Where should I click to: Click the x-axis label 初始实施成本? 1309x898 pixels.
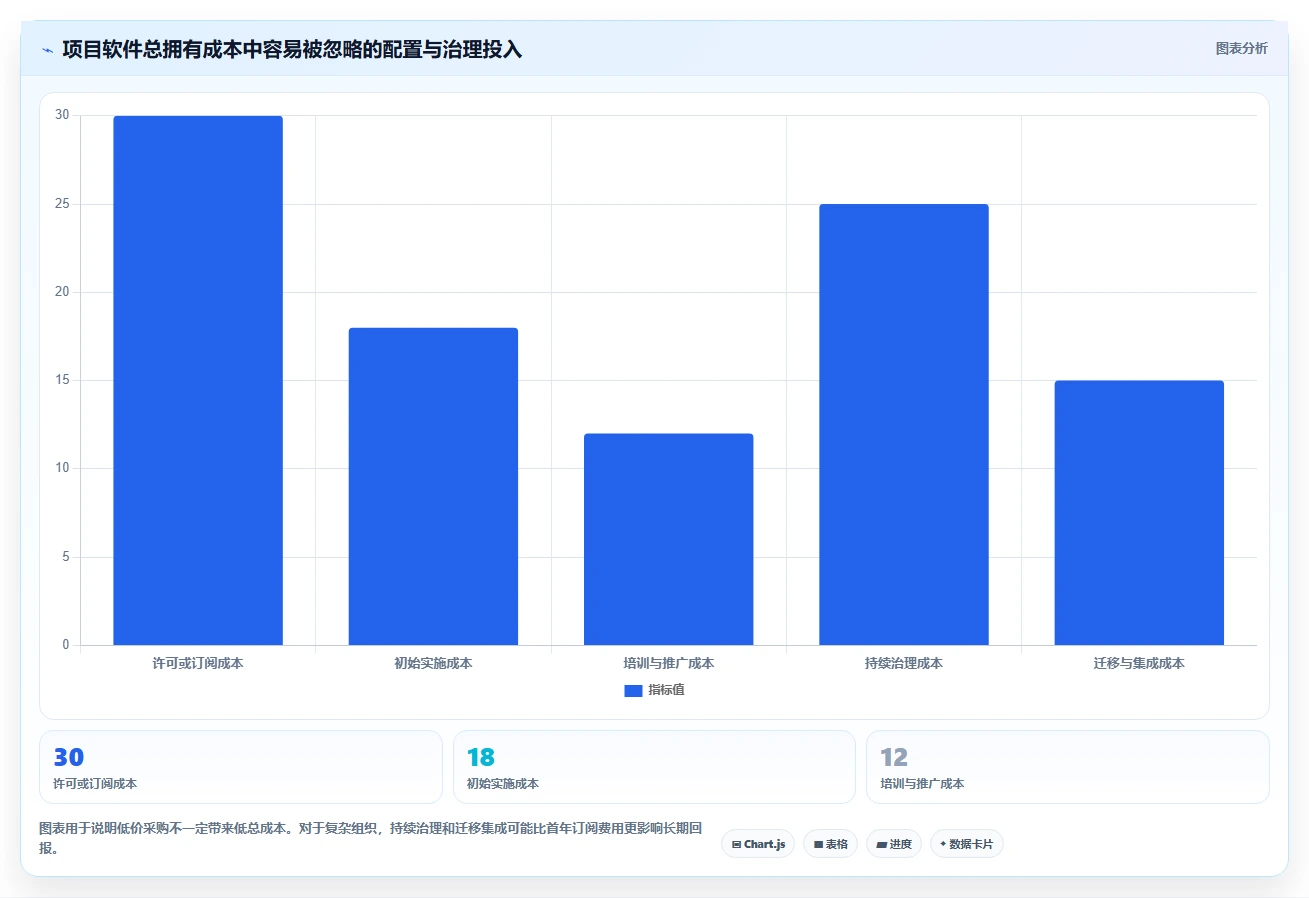pos(433,663)
